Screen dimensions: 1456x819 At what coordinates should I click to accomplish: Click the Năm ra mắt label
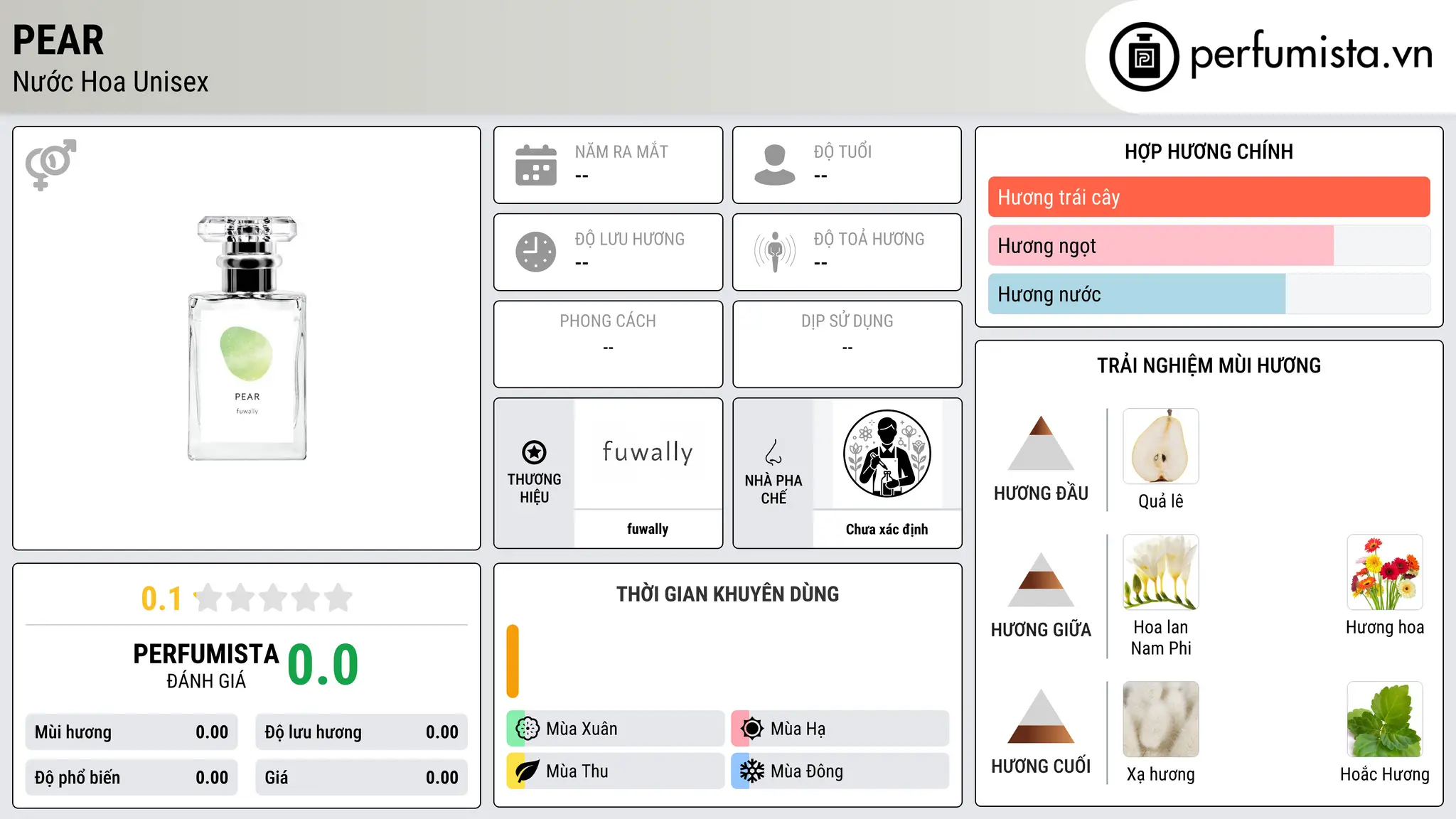pyautogui.click(x=621, y=151)
